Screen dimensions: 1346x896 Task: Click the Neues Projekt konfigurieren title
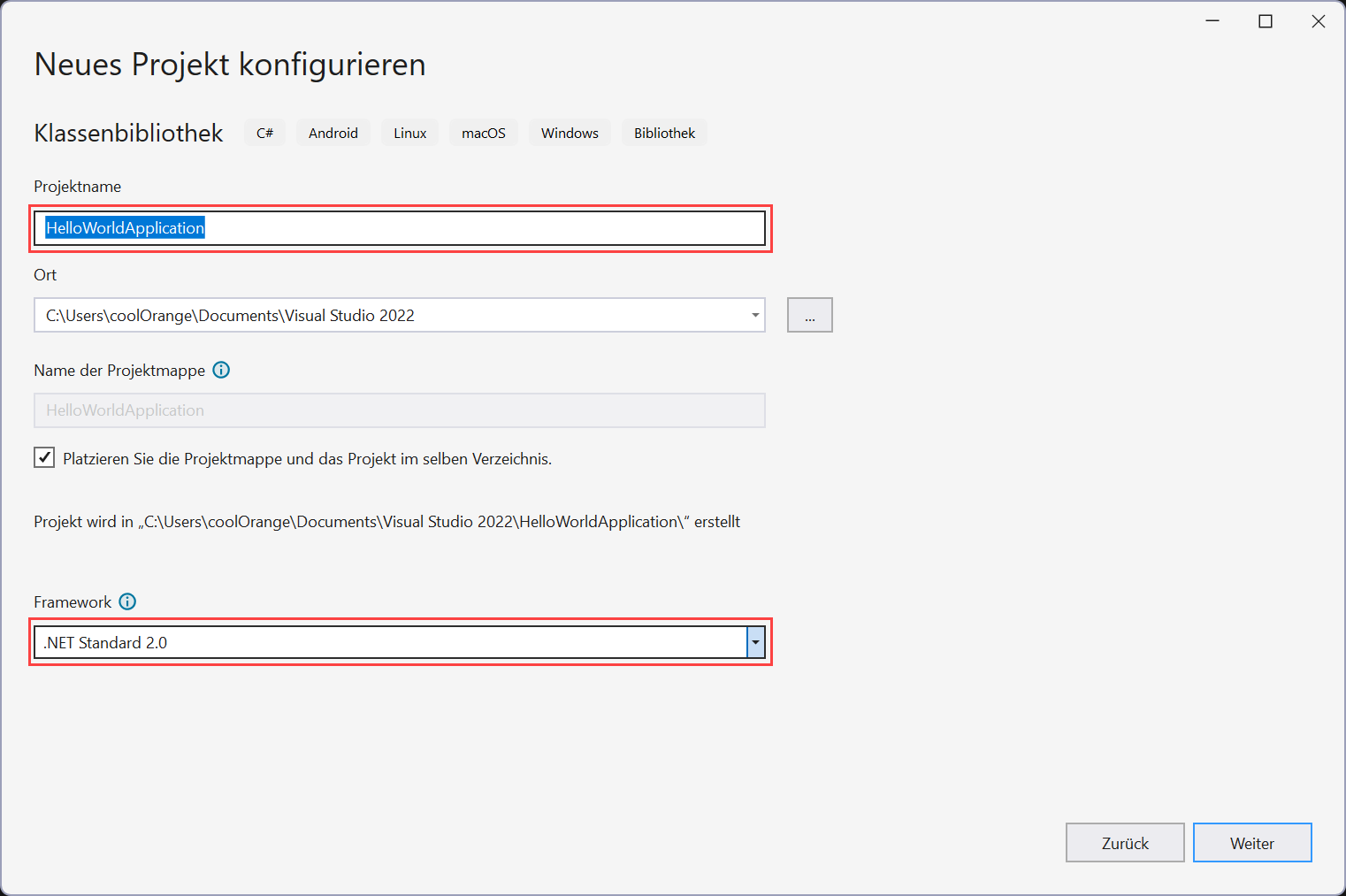click(x=229, y=64)
